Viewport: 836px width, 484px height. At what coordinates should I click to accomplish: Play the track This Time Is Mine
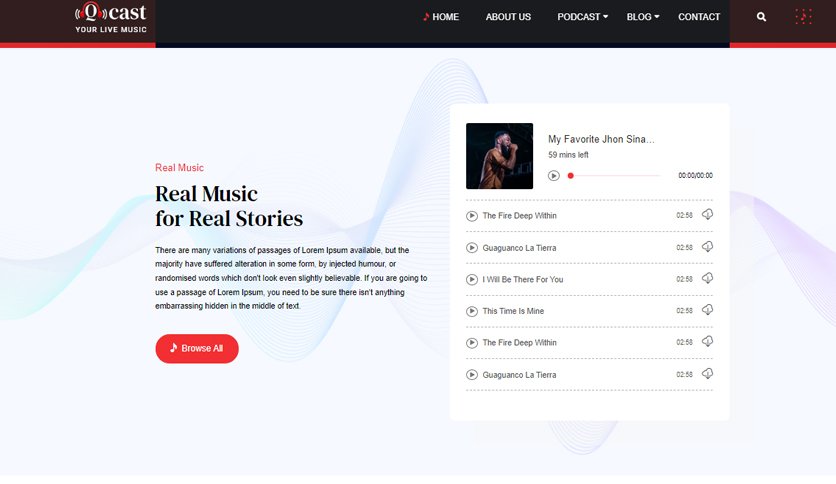pos(472,311)
